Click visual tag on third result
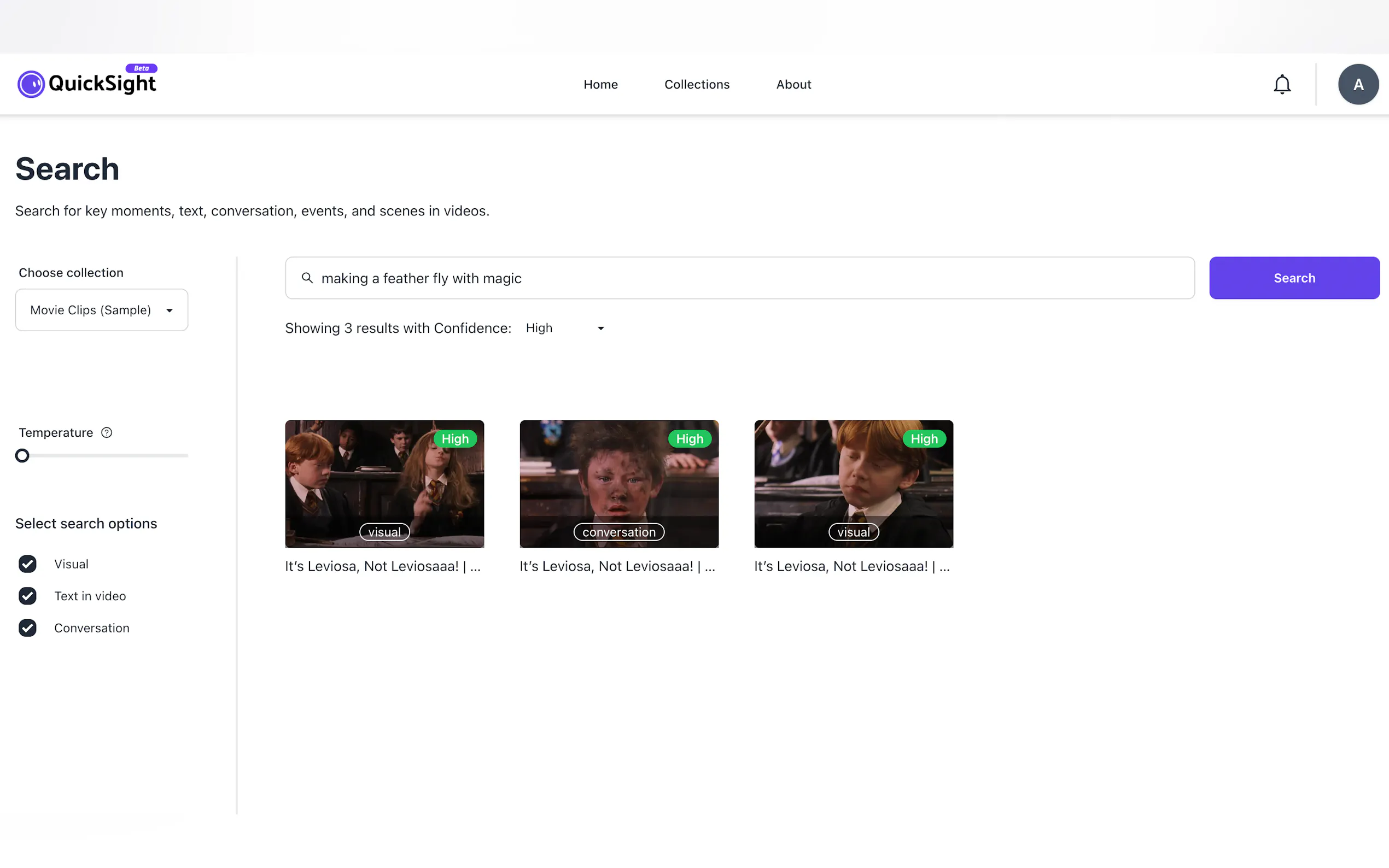This screenshot has width=1389, height=868. pyautogui.click(x=853, y=532)
